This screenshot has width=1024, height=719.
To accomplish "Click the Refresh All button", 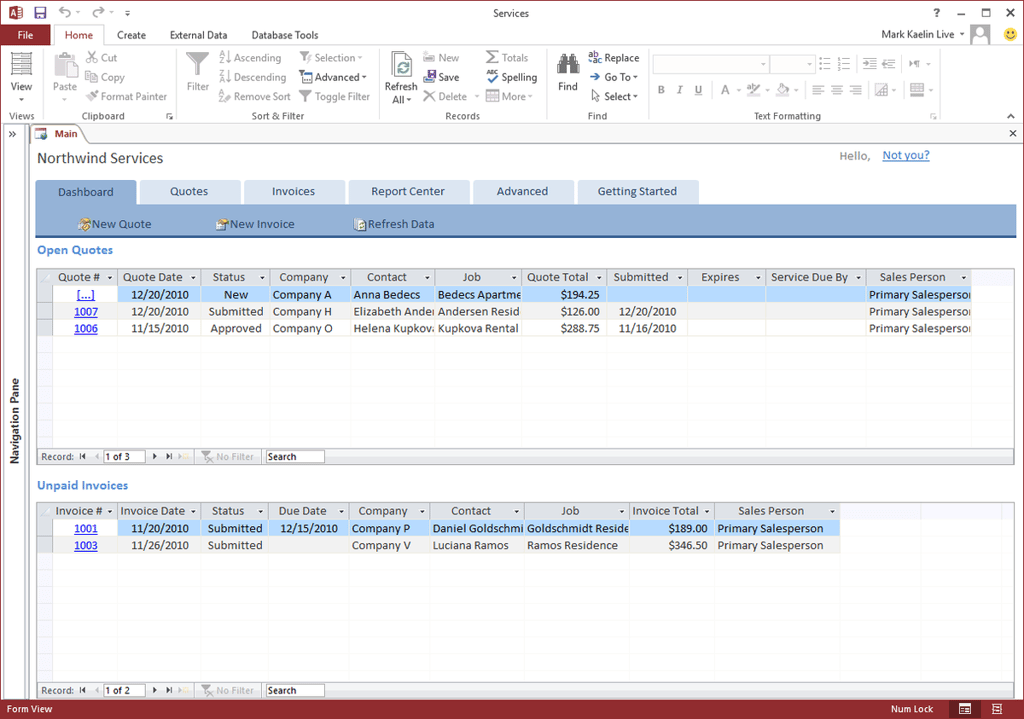I will point(401,77).
